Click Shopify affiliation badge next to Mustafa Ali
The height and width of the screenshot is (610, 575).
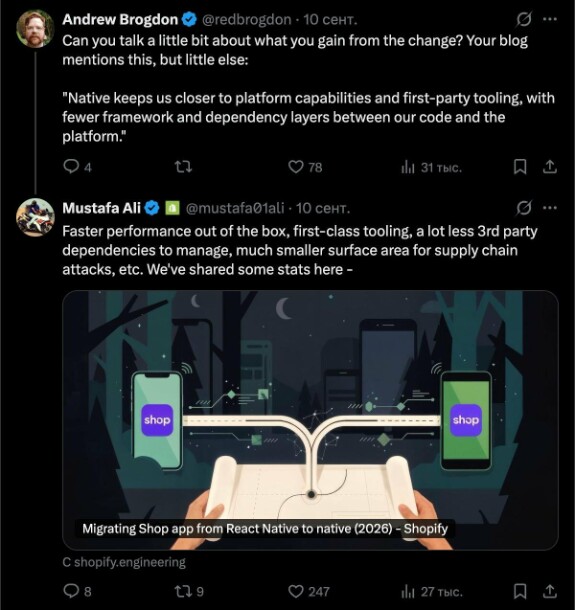pyautogui.click(x=172, y=208)
